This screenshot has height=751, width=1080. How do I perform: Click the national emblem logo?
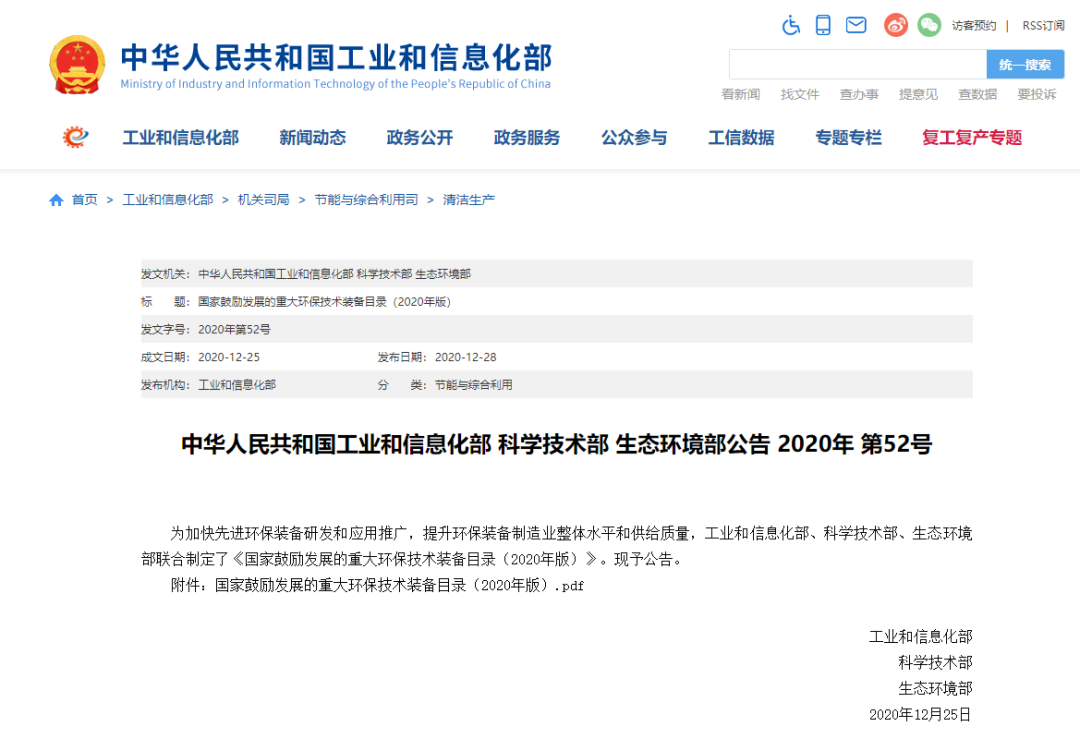(x=77, y=65)
